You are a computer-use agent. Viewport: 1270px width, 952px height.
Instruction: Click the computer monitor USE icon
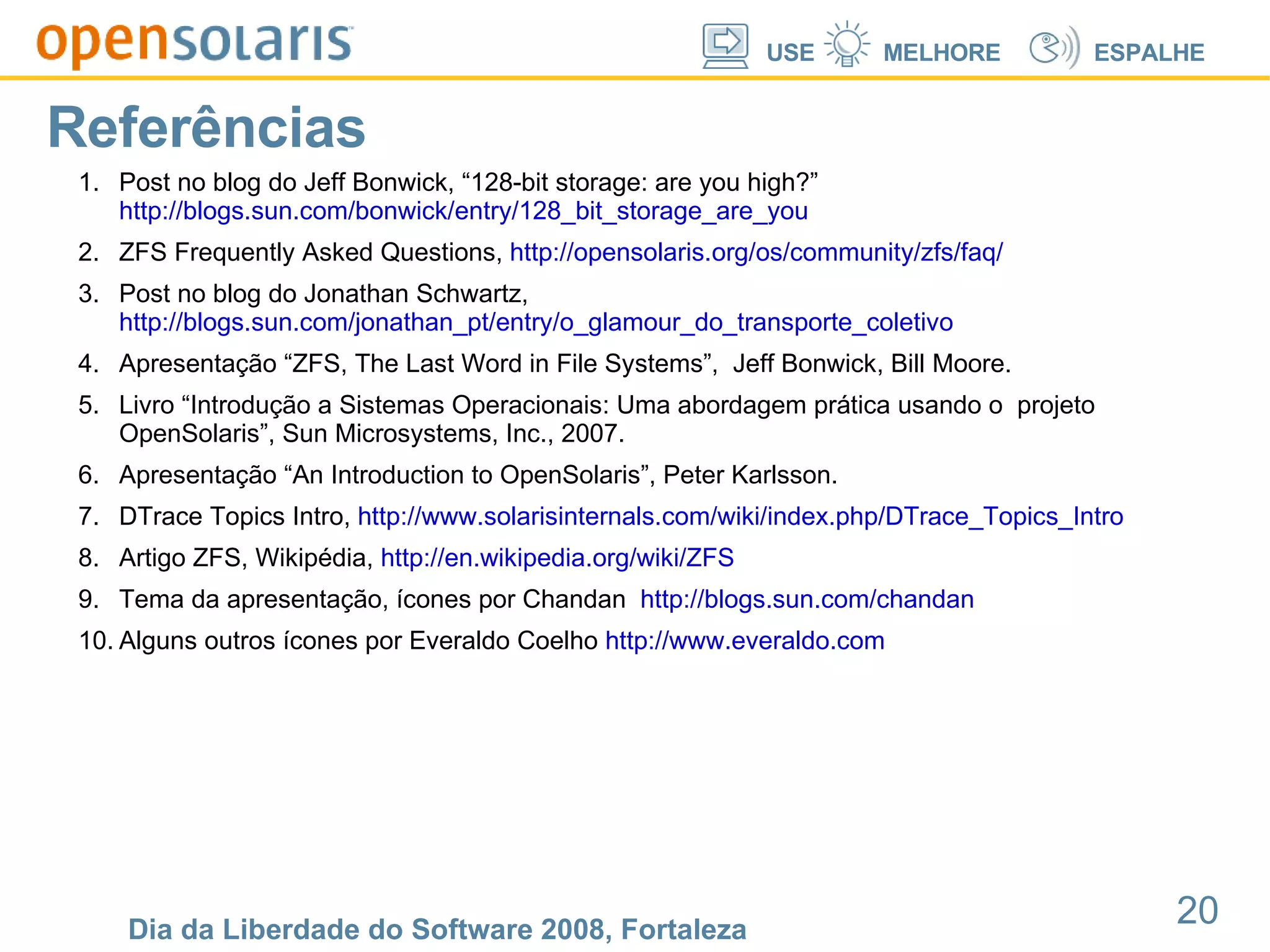725,46
